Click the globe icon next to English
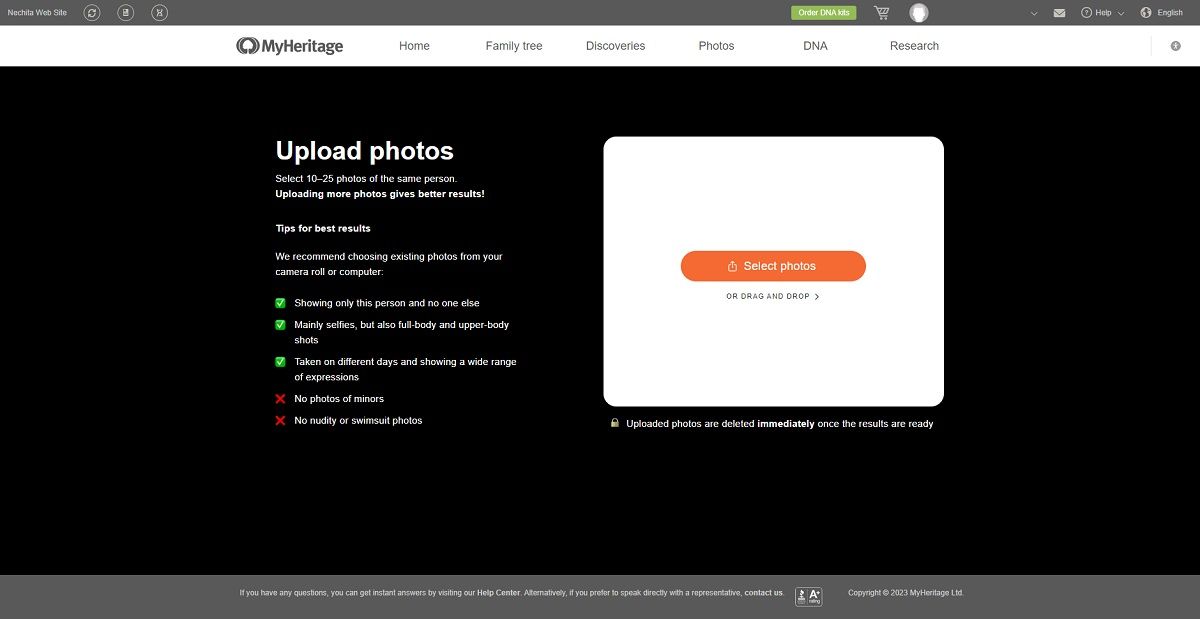Viewport: 1200px width, 619px height. coord(1144,12)
